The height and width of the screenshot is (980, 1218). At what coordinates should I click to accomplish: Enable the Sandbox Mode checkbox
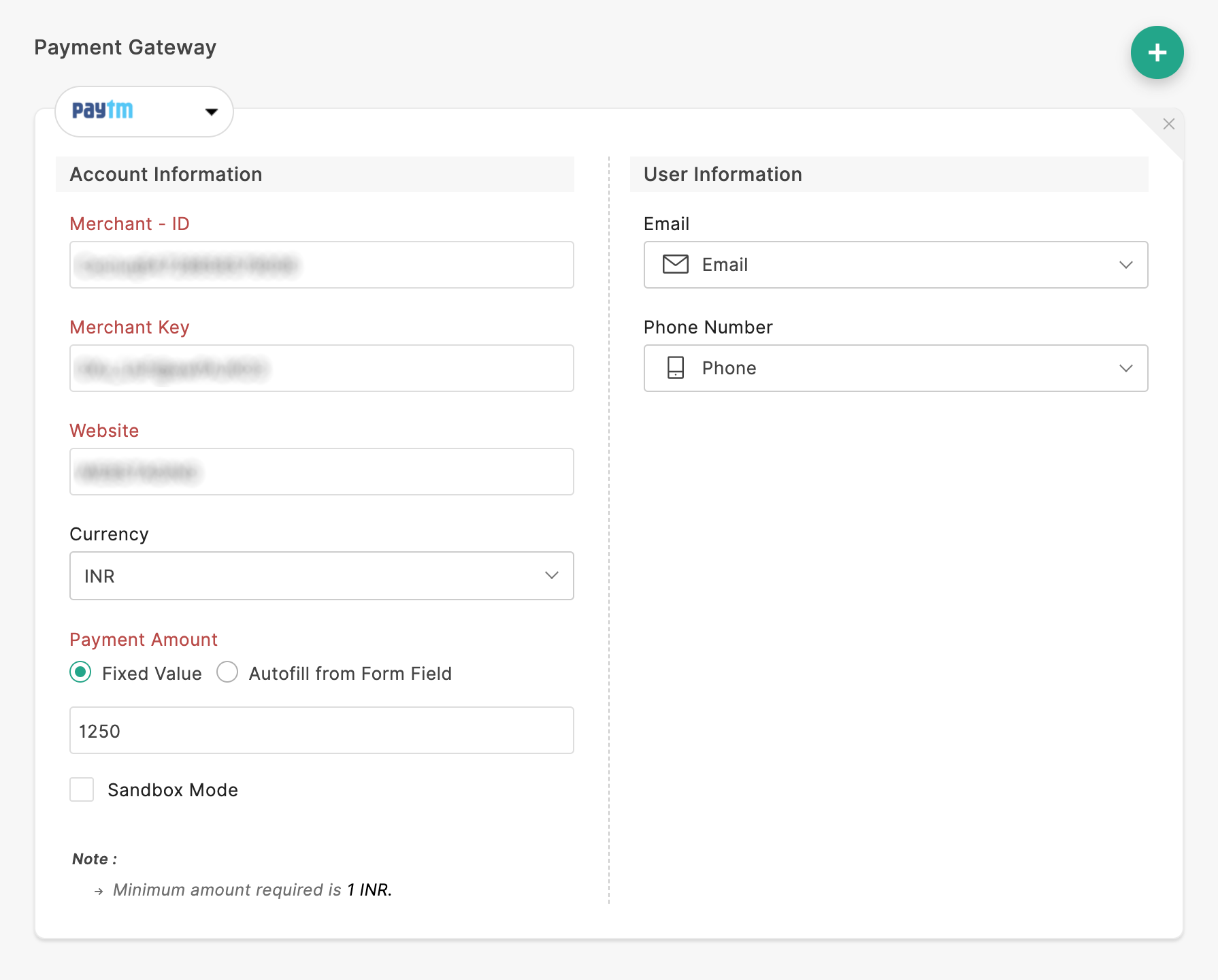pyautogui.click(x=82, y=789)
